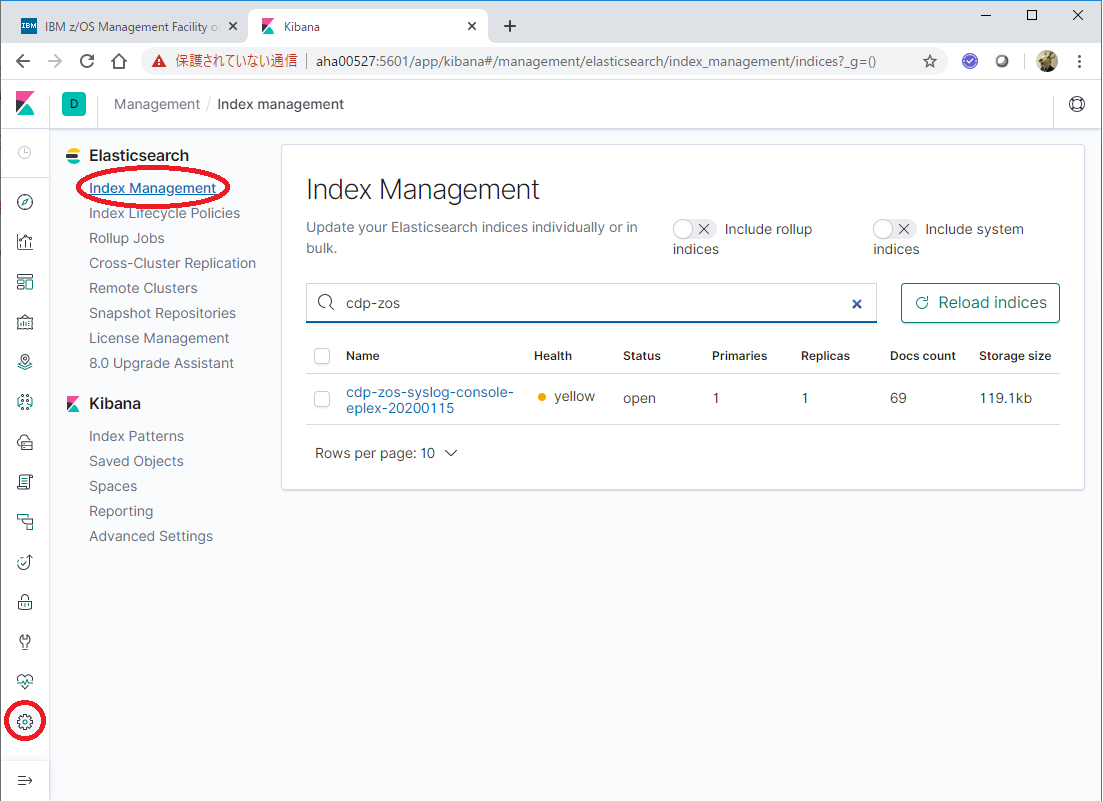Open Advanced Settings under Kibana

151,536
